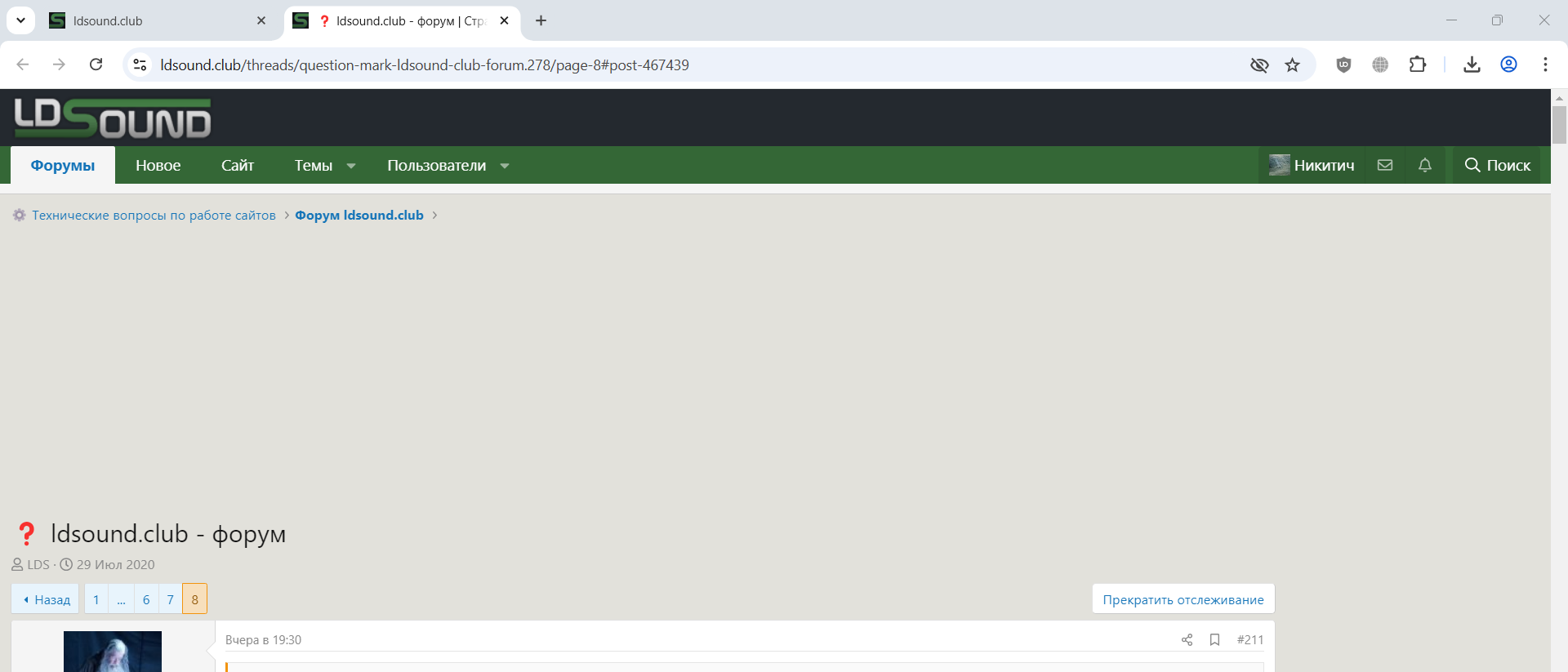Click Прекратить отслеживание button
Image resolution: width=1568 pixels, height=672 pixels.
tap(1183, 599)
